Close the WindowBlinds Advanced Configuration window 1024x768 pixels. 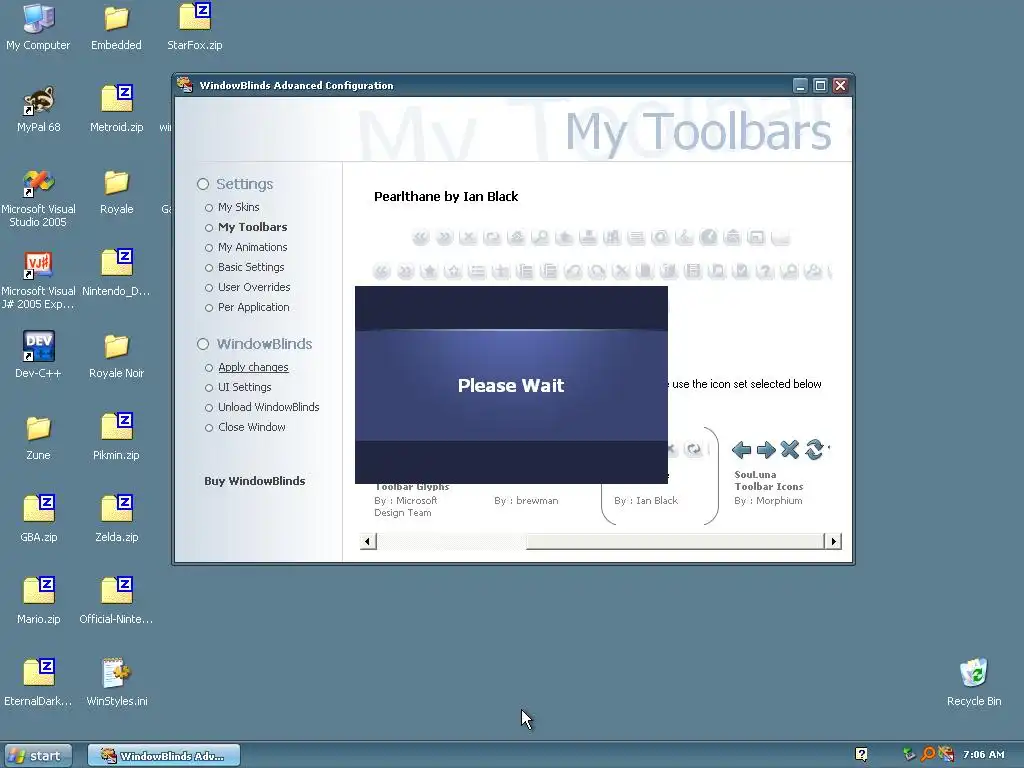tap(840, 86)
